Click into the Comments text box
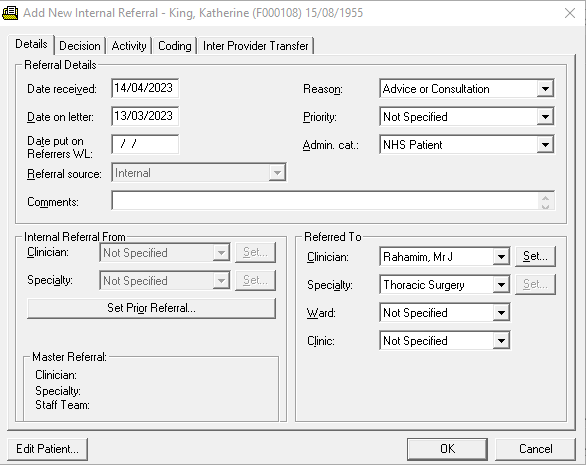This screenshot has height=465, width=586. click(x=324, y=201)
